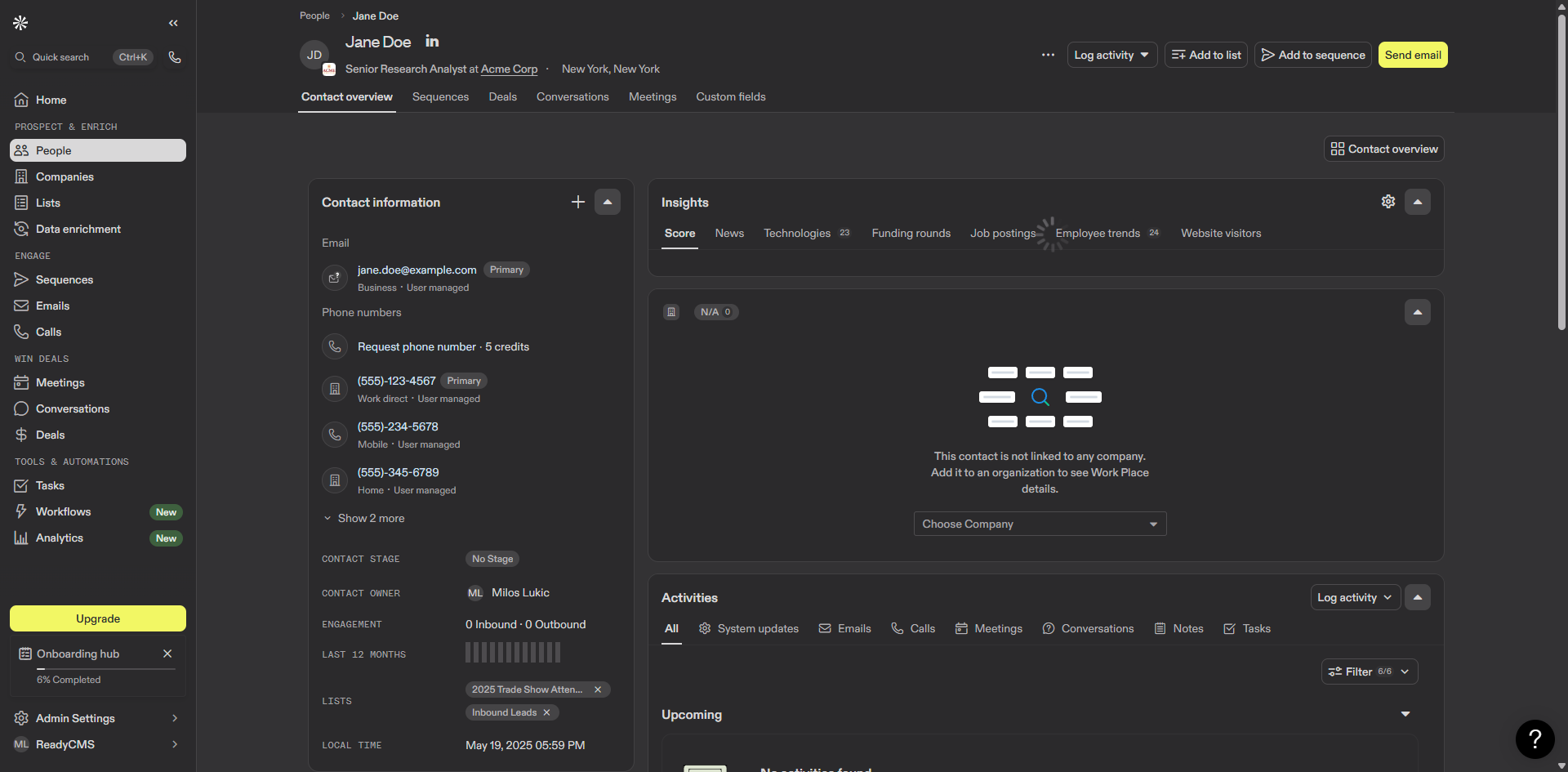Click the Upgrade button
The image size is (1568, 772).
coord(98,618)
